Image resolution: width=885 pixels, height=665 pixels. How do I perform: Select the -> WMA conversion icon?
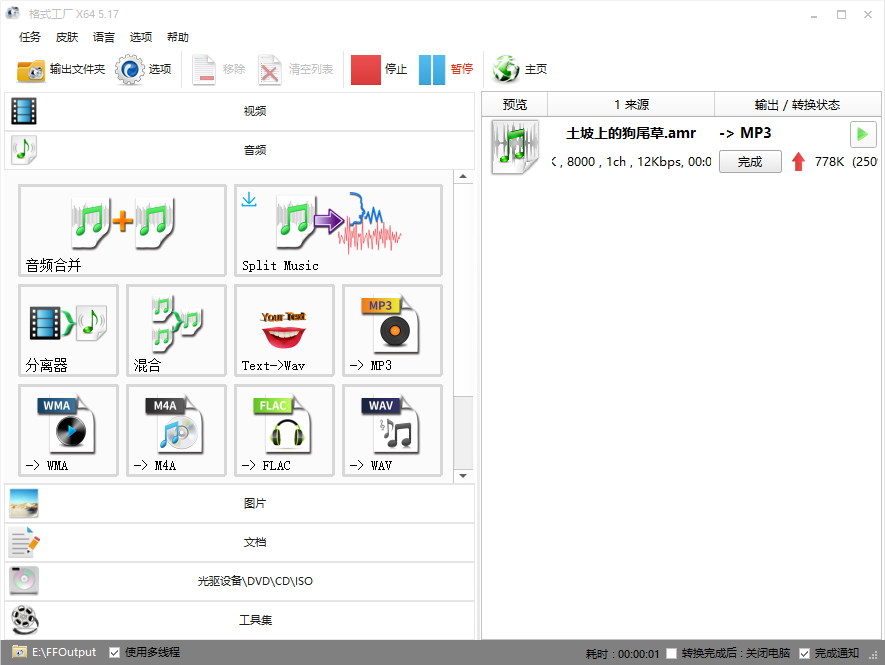tap(68, 430)
